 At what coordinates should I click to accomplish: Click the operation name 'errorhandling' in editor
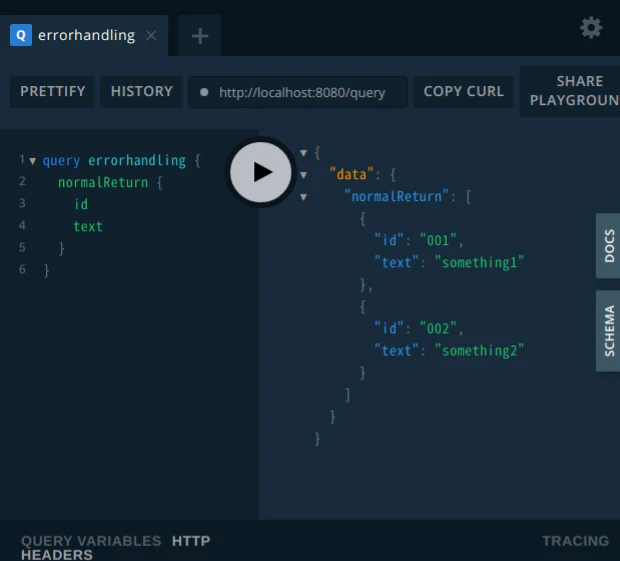[137, 161]
